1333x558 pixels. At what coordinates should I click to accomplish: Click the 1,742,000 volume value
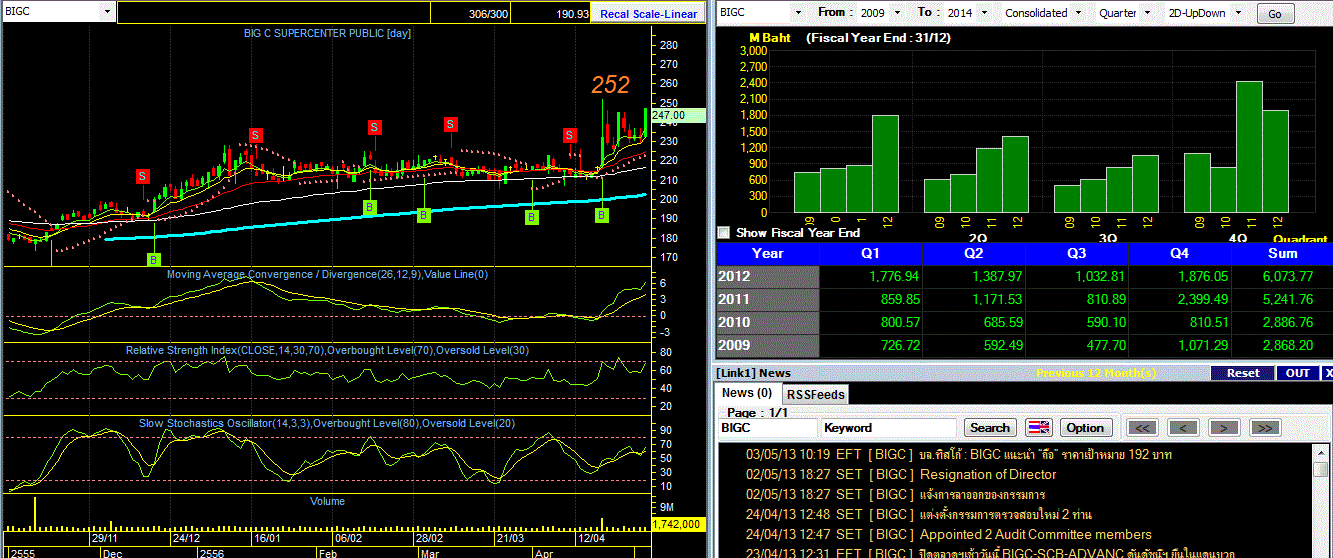pos(679,524)
